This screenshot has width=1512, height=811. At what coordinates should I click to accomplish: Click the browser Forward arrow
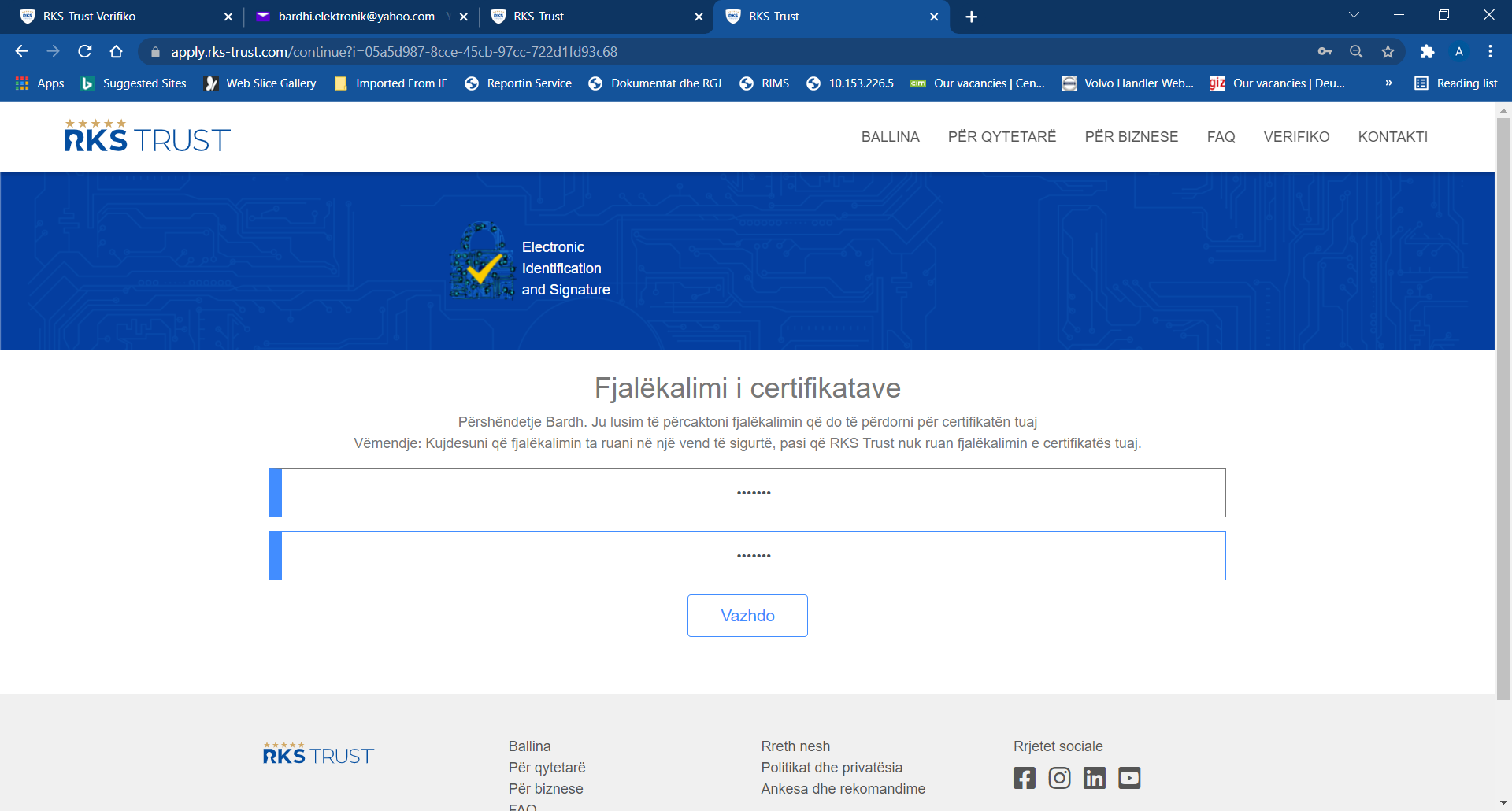click(x=53, y=51)
